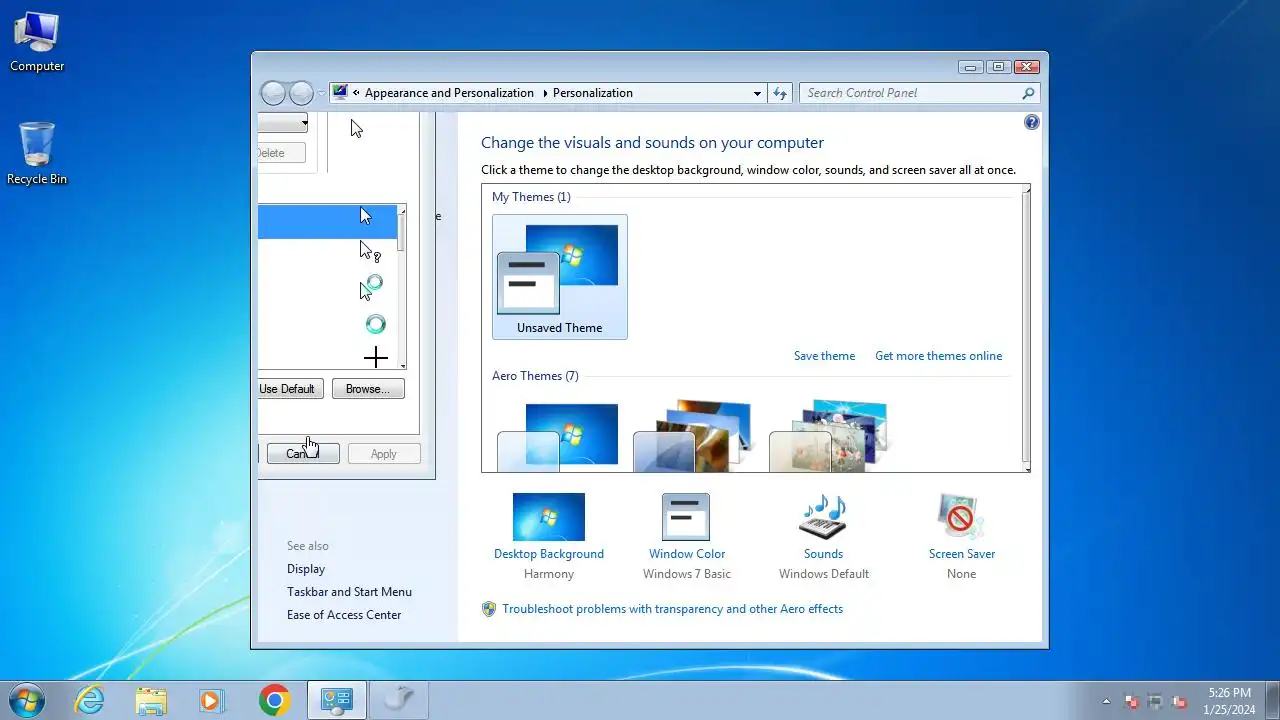Click the Desktop Background text link
Image resolution: width=1280 pixels, height=720 pixels.
(x=549, y=554)
